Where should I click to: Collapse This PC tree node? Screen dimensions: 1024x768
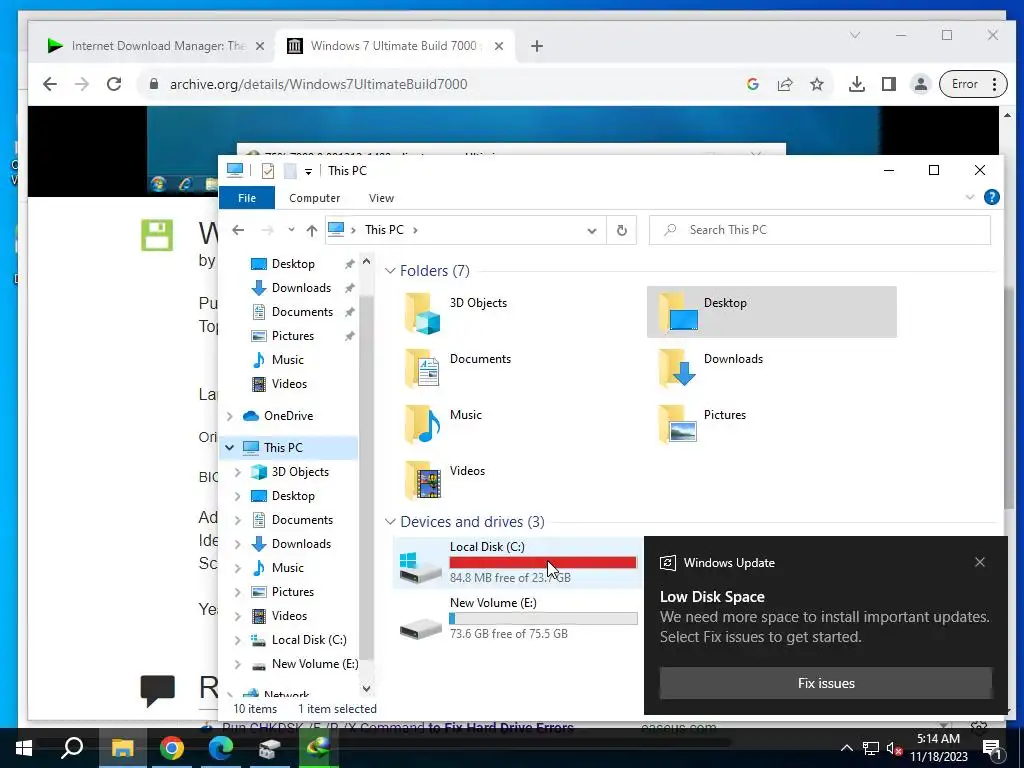click(229, 448)
